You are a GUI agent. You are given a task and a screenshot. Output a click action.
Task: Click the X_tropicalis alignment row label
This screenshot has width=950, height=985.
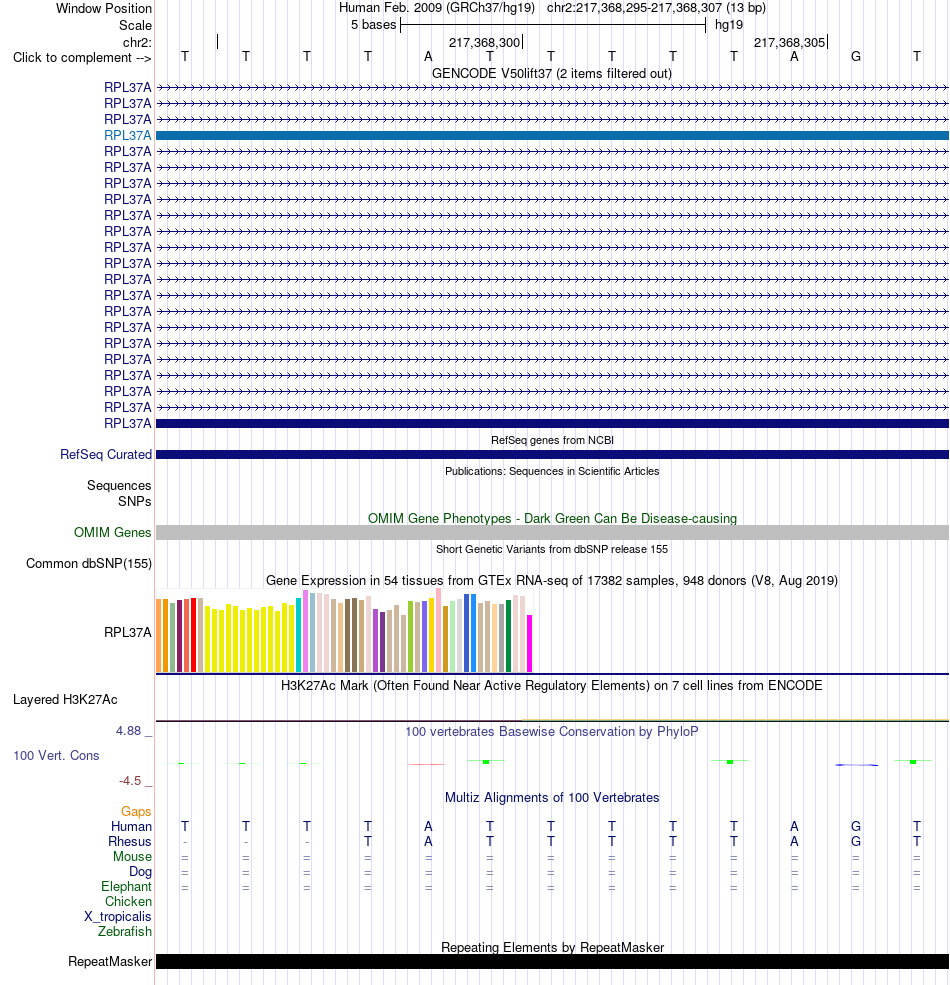(x=117, y=917)
